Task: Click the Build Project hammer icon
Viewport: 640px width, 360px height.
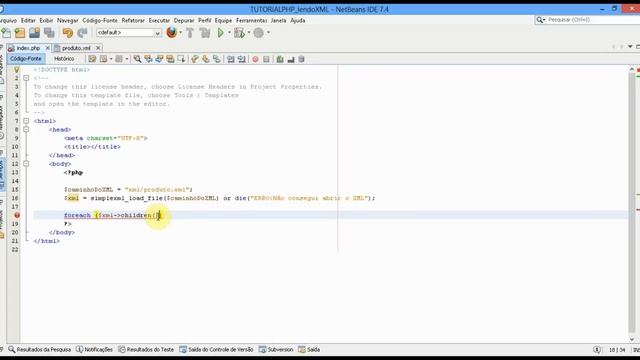Action: (x=190, y=33)
